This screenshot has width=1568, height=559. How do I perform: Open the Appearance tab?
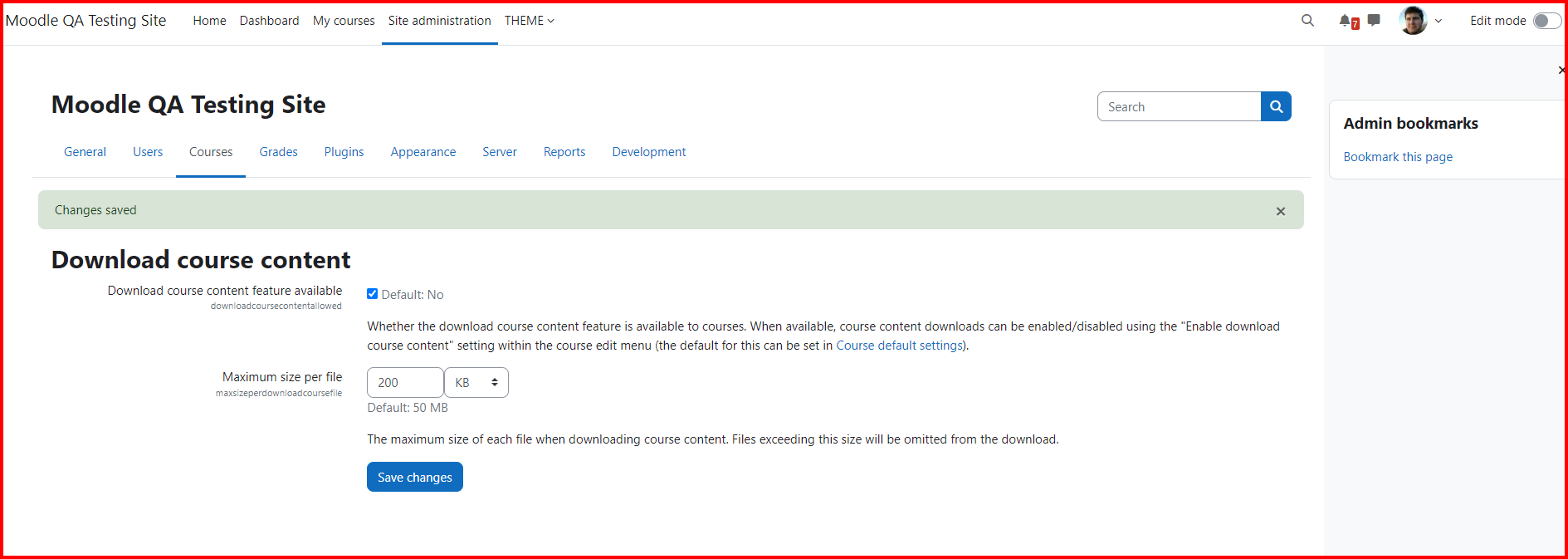click(423, 152)
